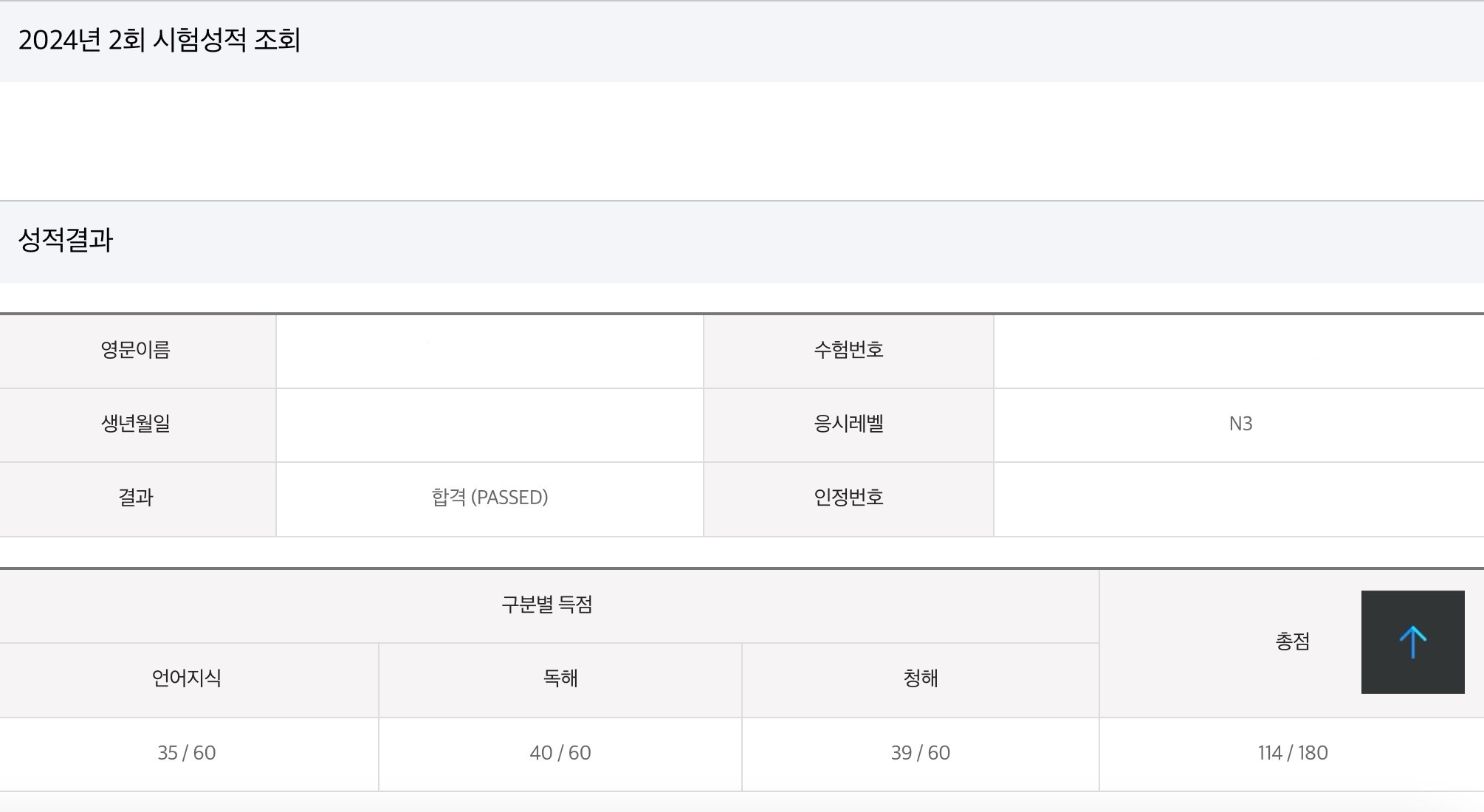This screenshot has width=1484, height=812.
Task: Click the 결과 label cell
Action: 136,498
